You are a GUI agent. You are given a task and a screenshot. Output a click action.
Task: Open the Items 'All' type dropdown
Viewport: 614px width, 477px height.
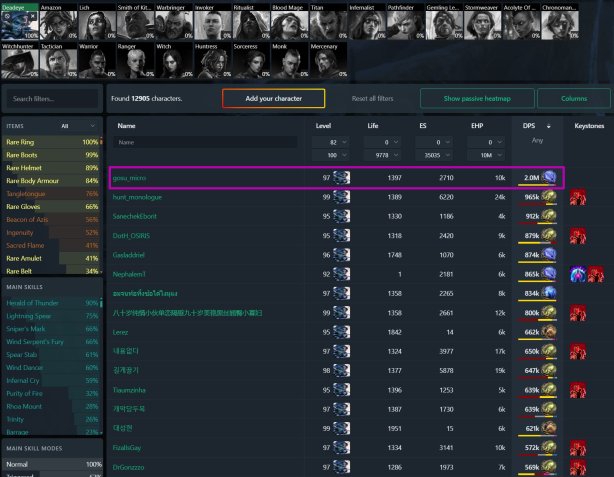[x=78, y=126]
